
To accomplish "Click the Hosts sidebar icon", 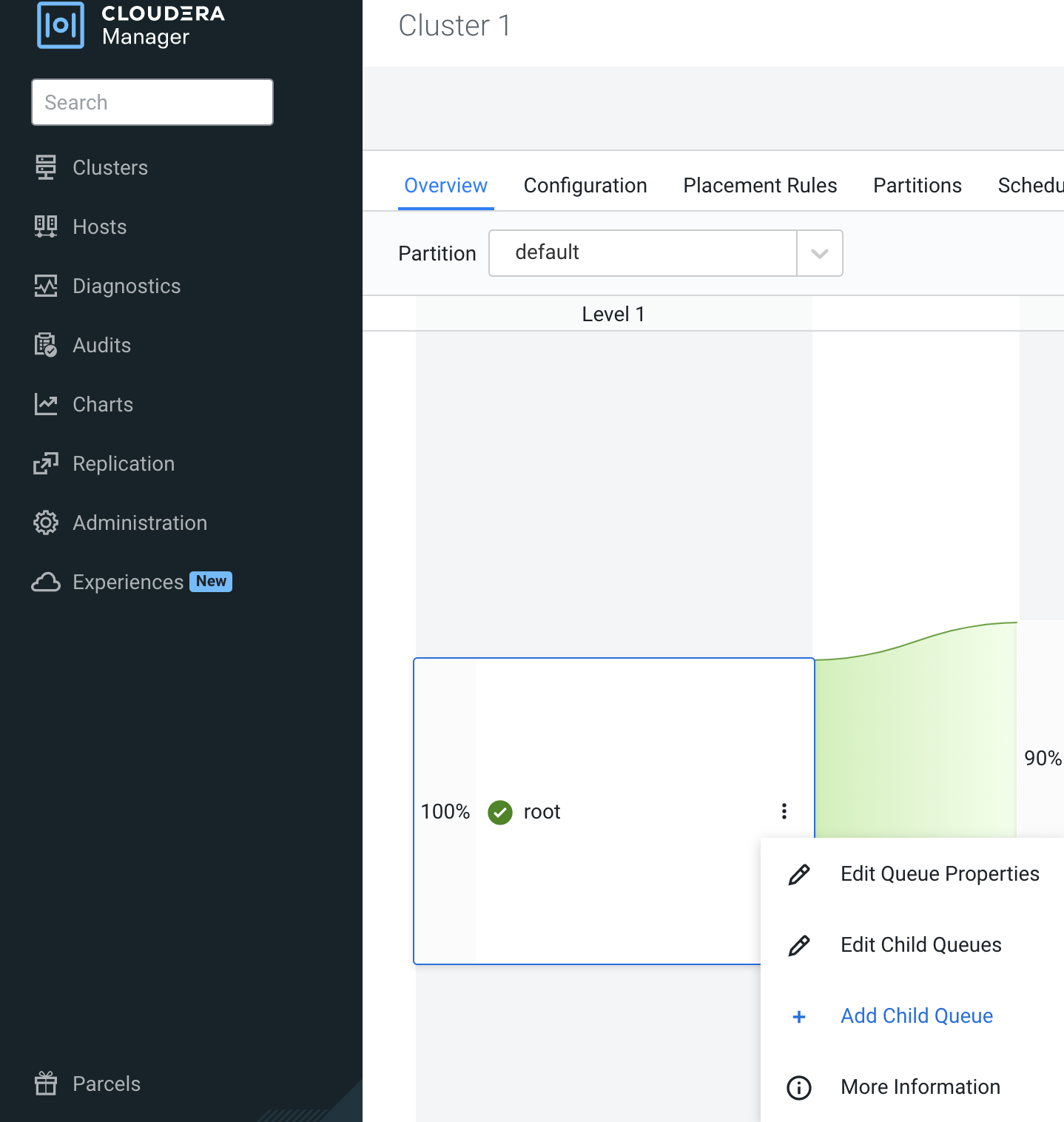I will tap(46, 226).
